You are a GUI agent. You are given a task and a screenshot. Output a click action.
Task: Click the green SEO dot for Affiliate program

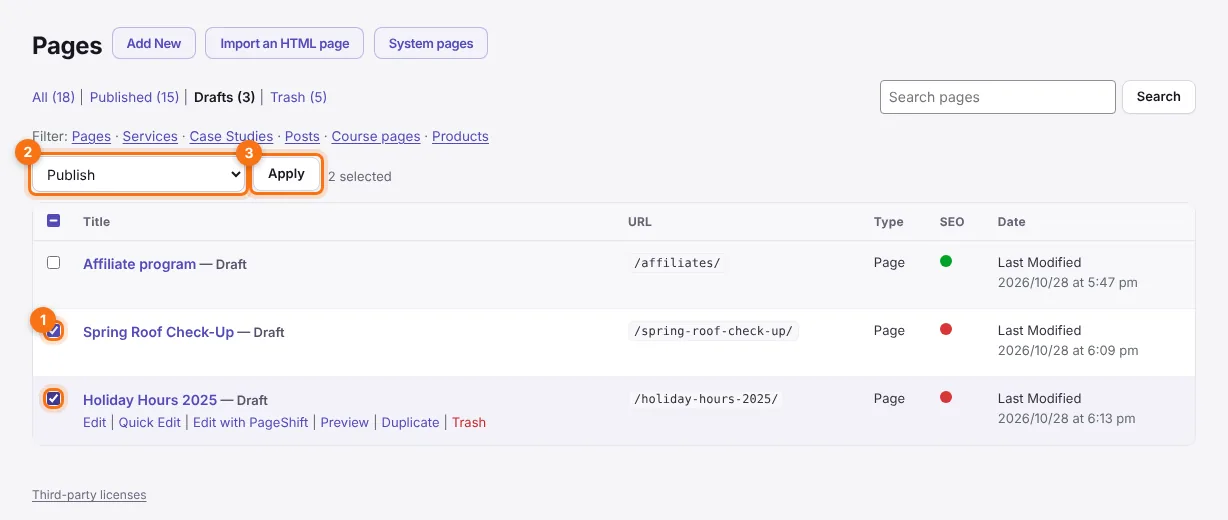point(946,261)
